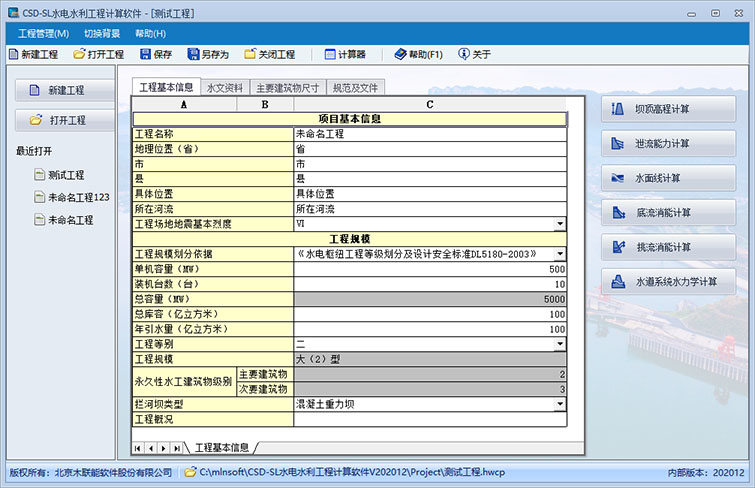The height and width of the screenshot is (488, 755).
Task: Click the 底流消能计算 icon
Action: click(x=619, y=212)
